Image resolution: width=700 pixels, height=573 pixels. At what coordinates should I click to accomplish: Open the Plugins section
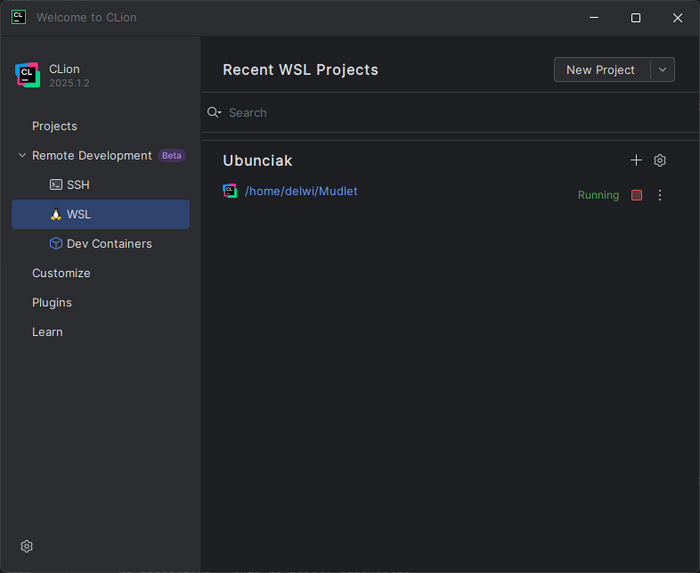52,303
